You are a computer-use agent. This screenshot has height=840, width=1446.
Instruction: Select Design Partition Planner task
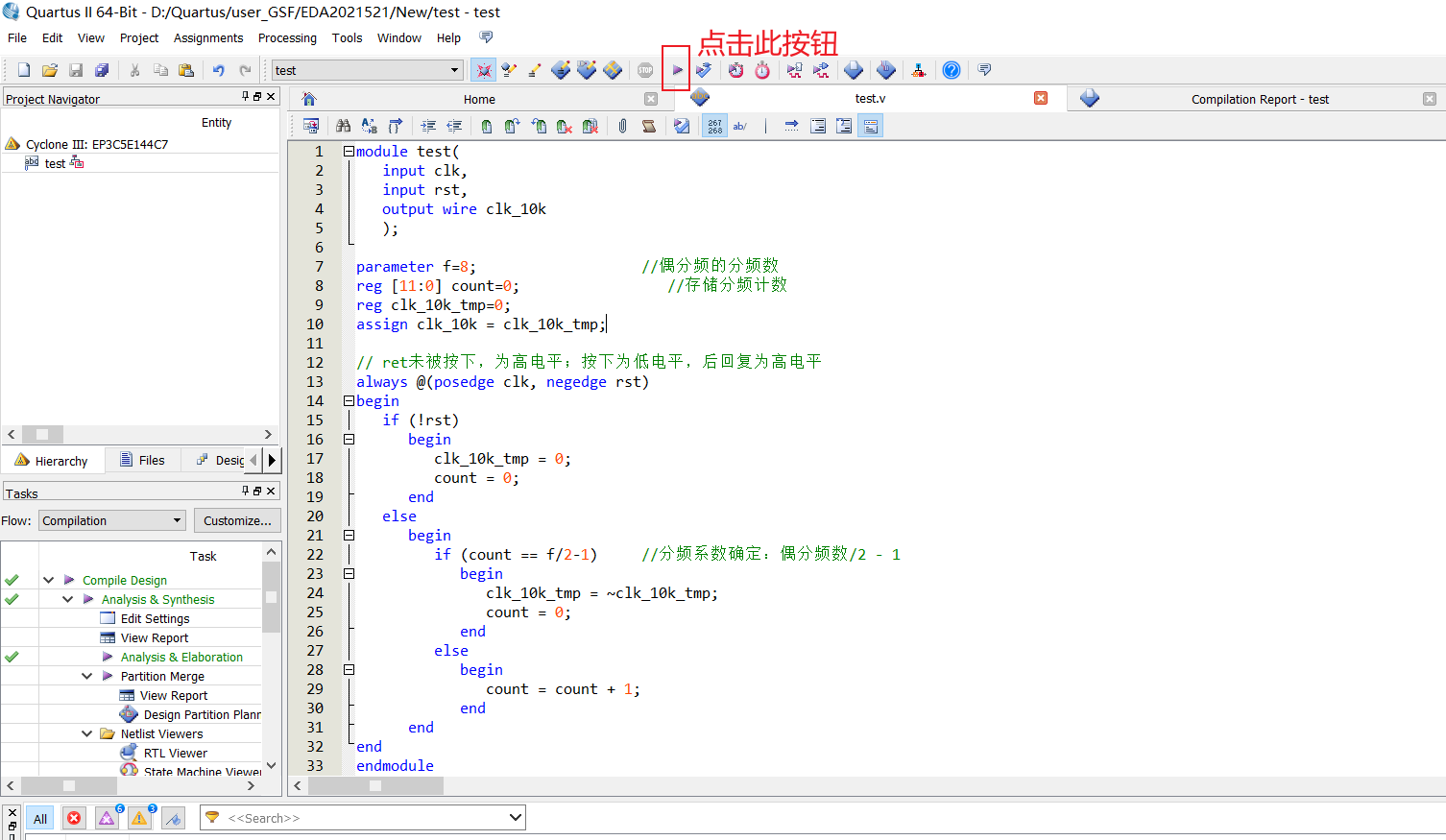tap(190, 715)
